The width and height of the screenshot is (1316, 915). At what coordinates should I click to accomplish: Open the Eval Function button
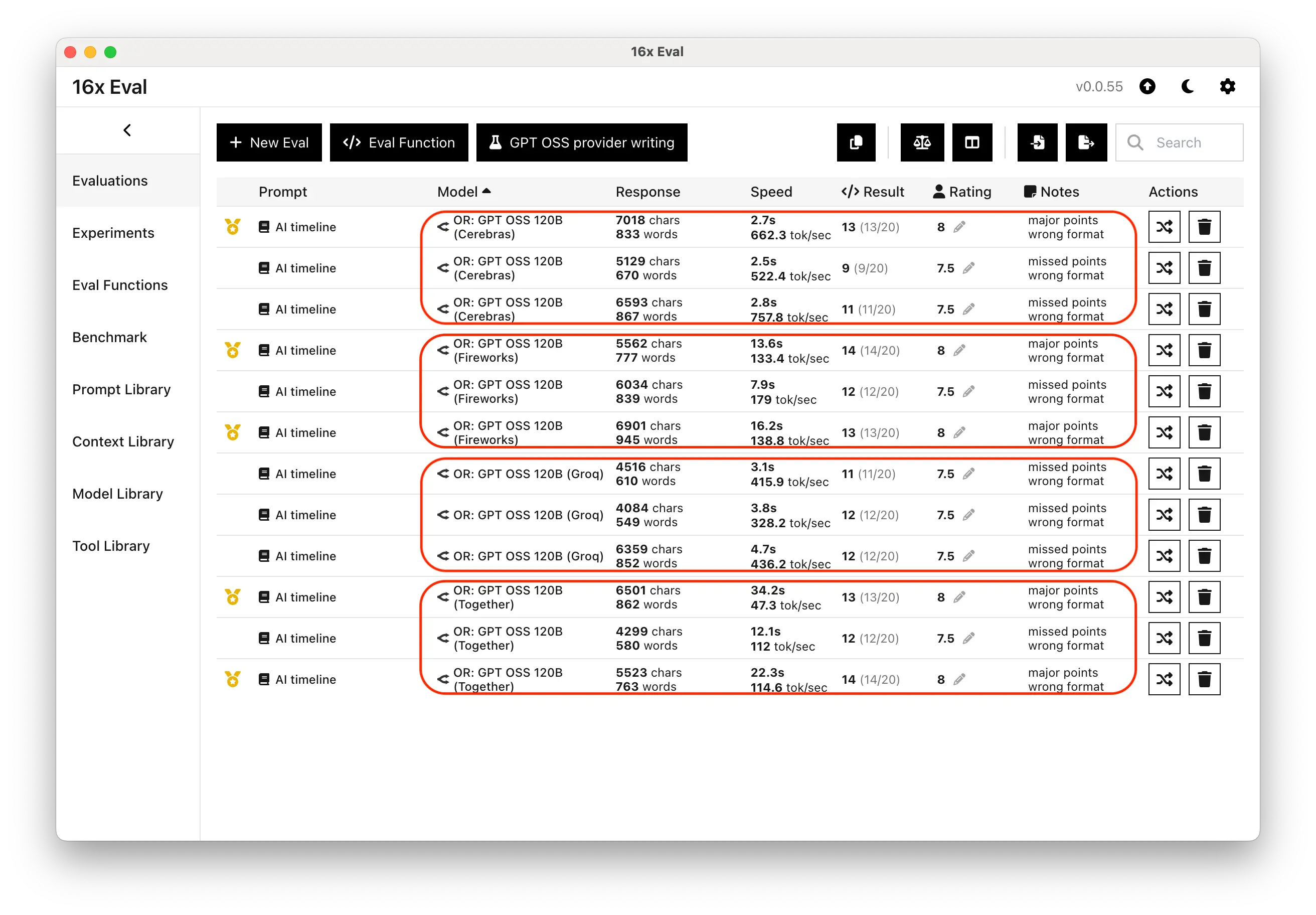coord(399,142)
